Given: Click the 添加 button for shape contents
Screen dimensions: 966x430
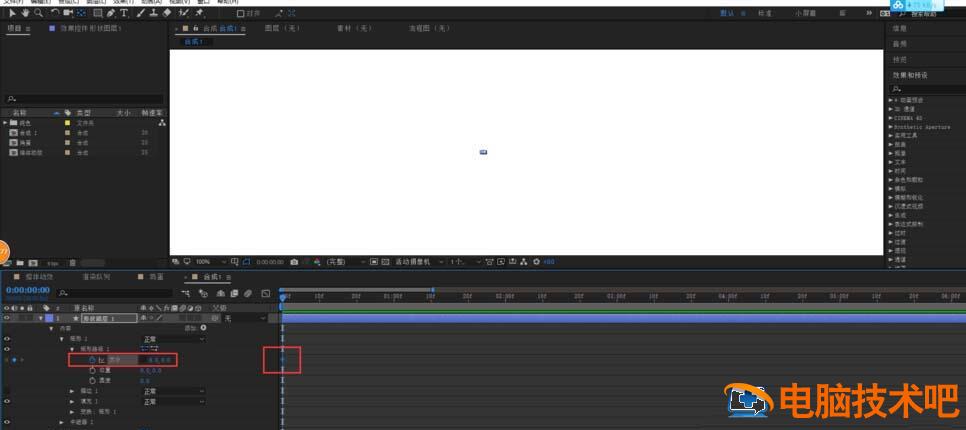Looking at the screenshot, I should tap(203, 328).
